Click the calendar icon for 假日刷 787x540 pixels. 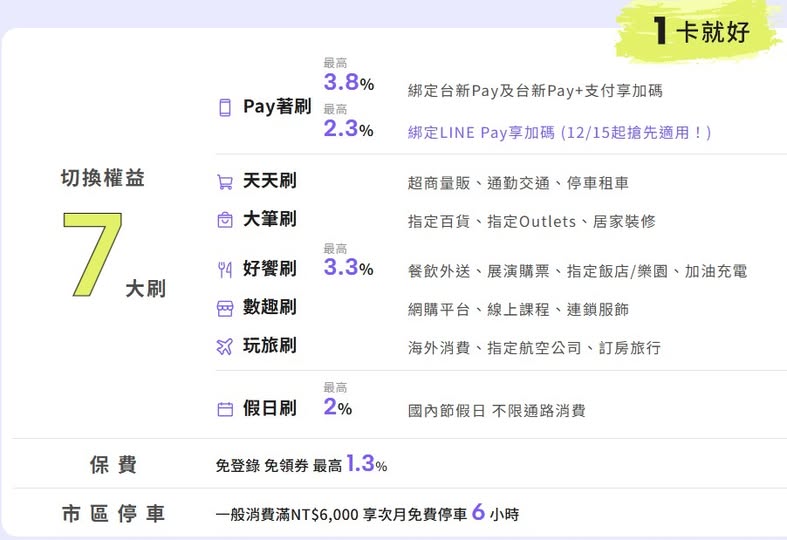(225, 409)
